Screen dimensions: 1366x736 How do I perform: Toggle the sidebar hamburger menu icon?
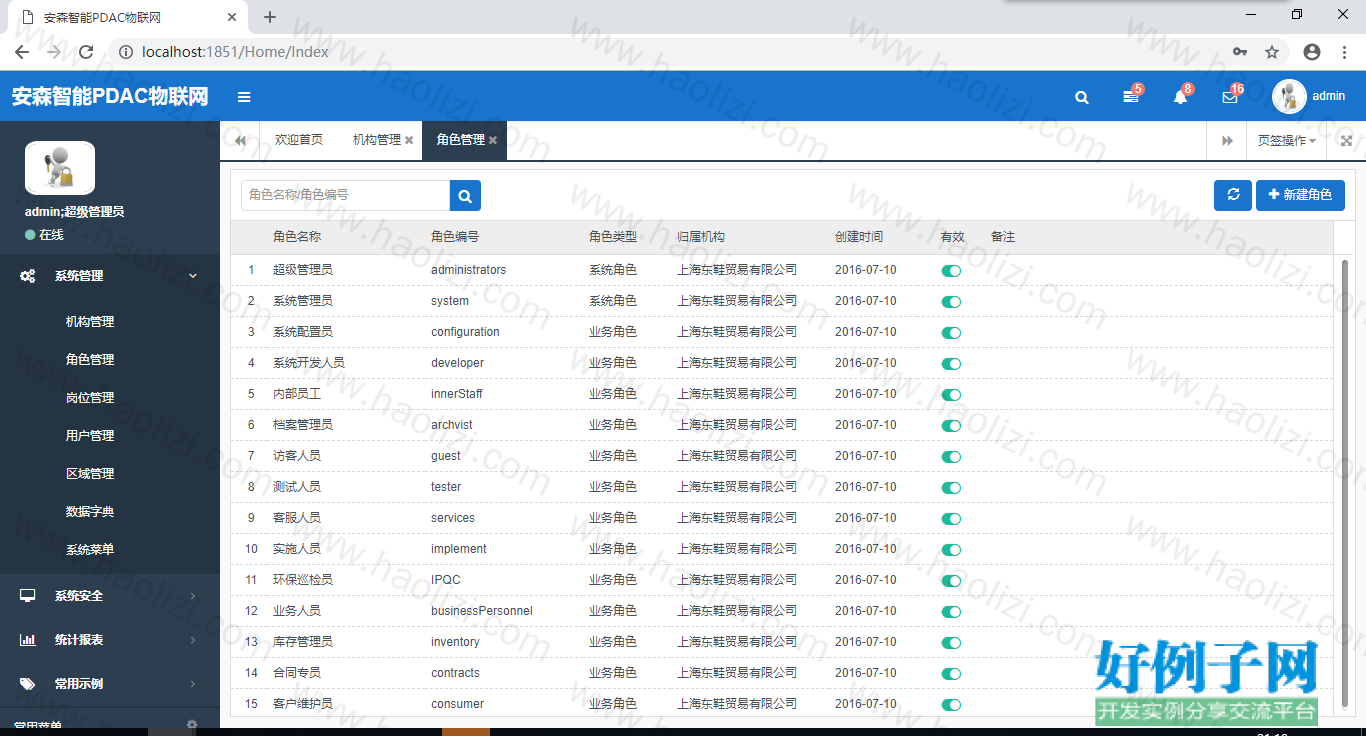coord(244,97)
